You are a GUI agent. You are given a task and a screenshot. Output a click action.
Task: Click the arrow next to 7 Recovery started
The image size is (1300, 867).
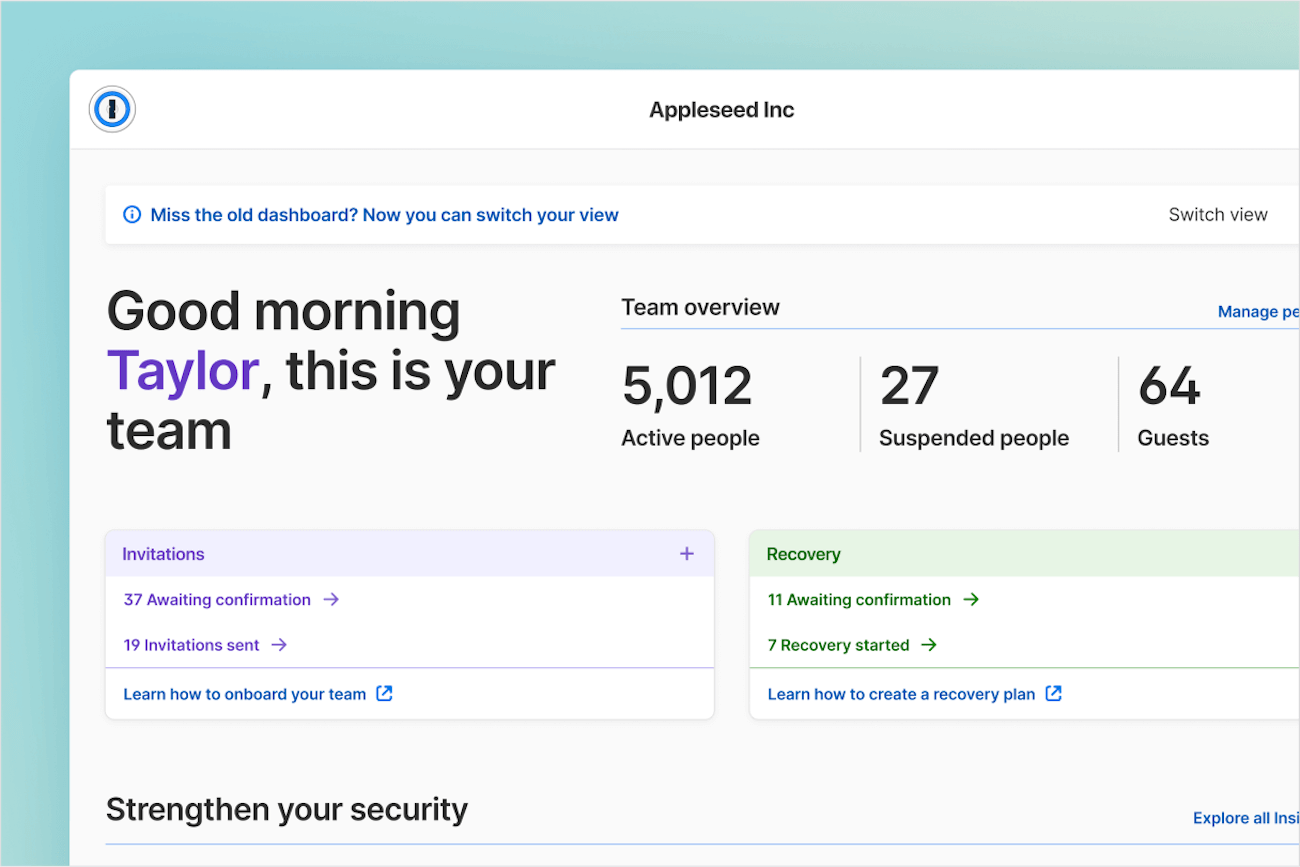click(x=930, y=645)
